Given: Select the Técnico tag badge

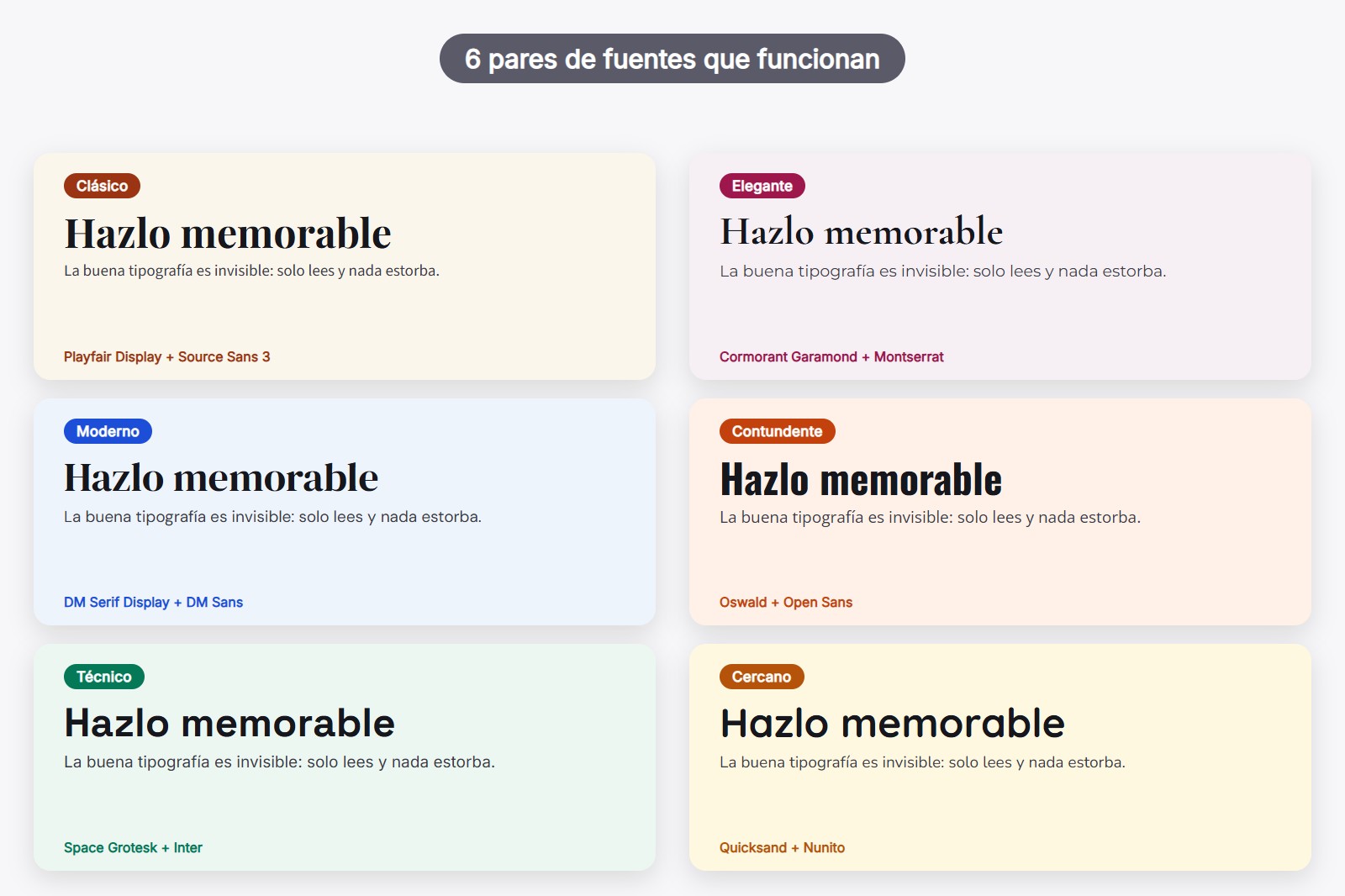Looking at the screenshot, I should click(x=104, y=677).
